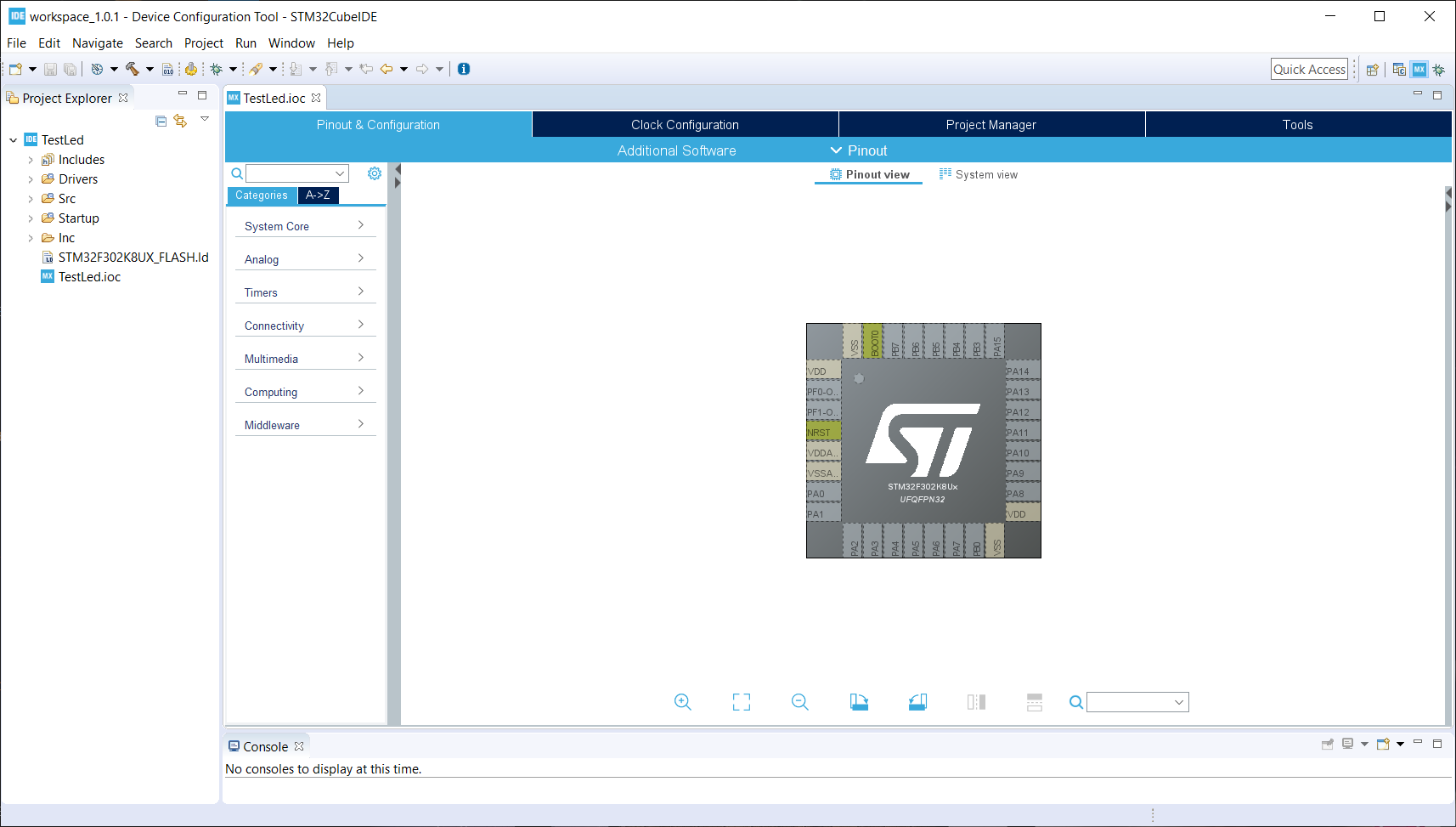
Task: Switch to Project Manager tab
Action: tap(991, 125)
